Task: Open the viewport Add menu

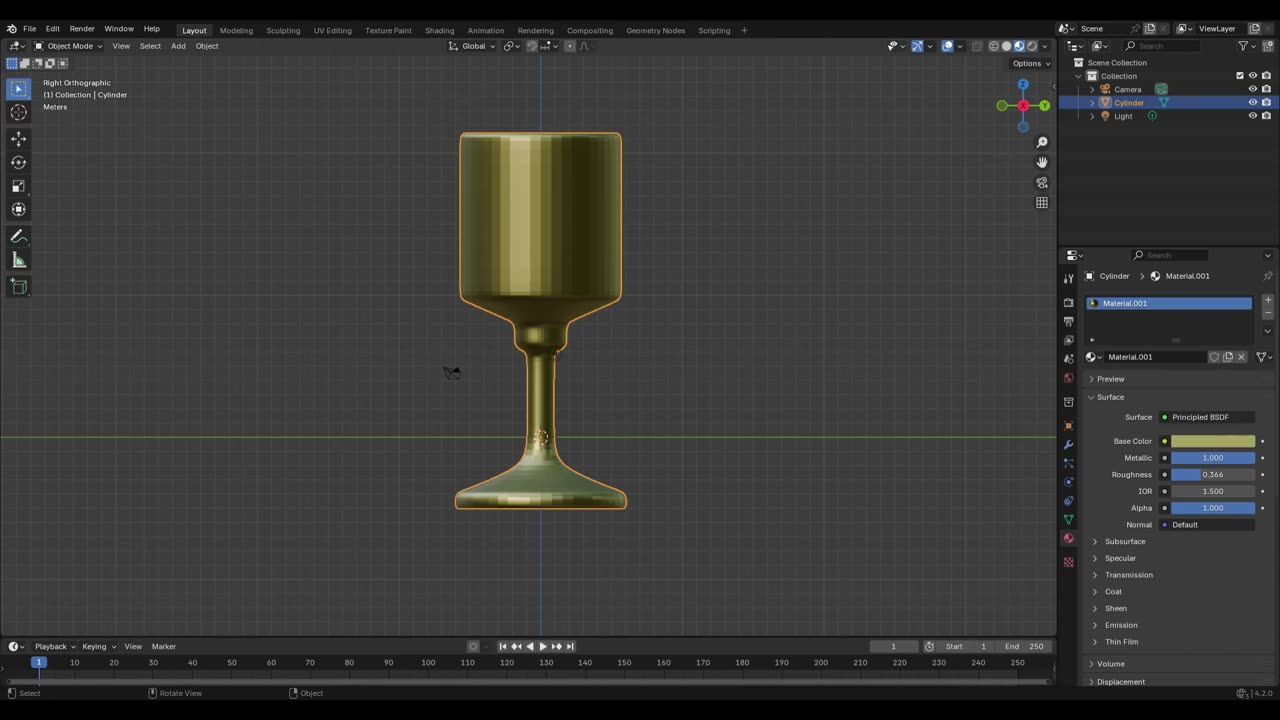Action: click(x=178, y=46)
